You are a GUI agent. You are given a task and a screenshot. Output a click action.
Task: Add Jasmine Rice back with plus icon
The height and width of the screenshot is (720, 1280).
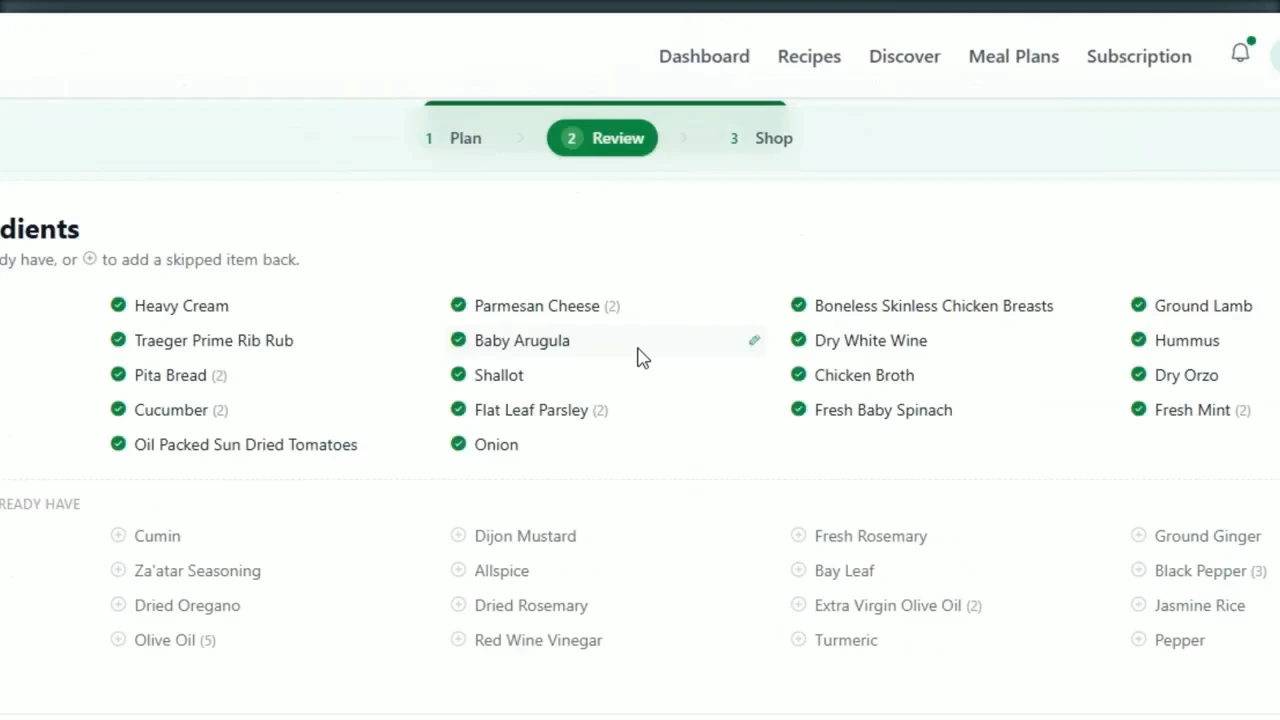1138,605
